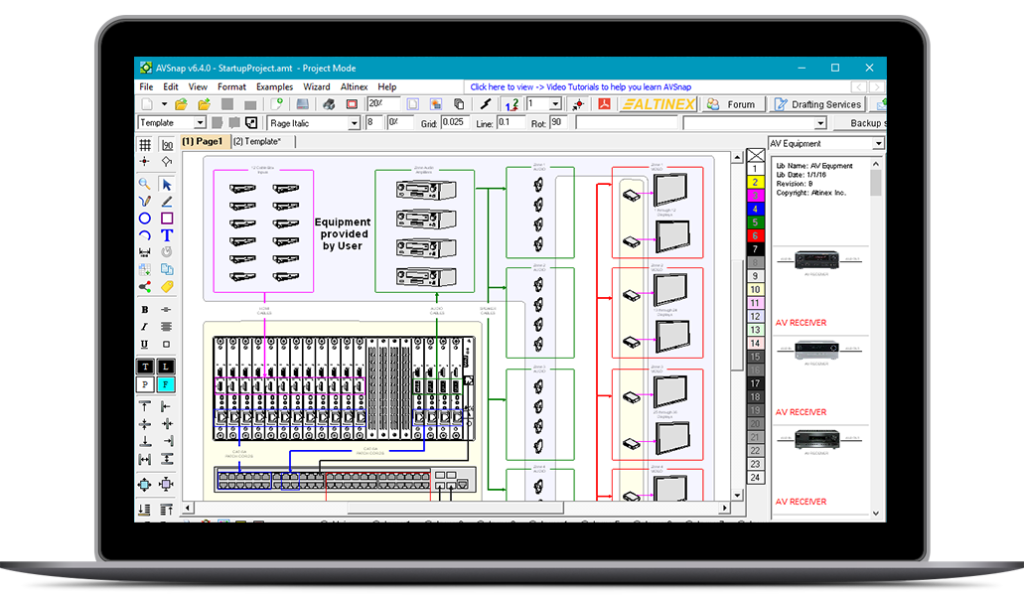Select the yellow tag label tool
The image size is (1024, 595).
(x=167, y=286)
